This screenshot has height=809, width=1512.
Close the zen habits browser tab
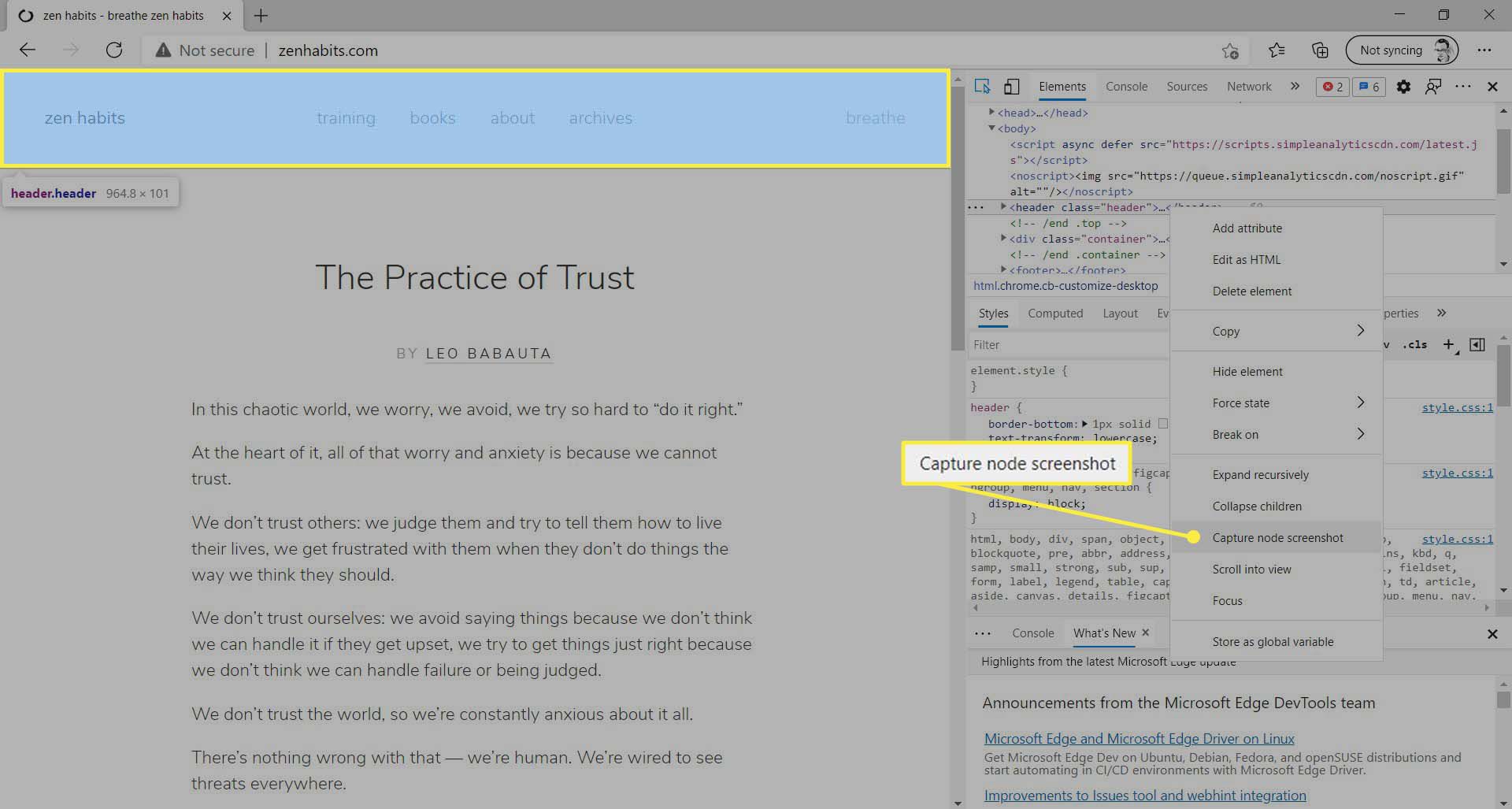227,15
